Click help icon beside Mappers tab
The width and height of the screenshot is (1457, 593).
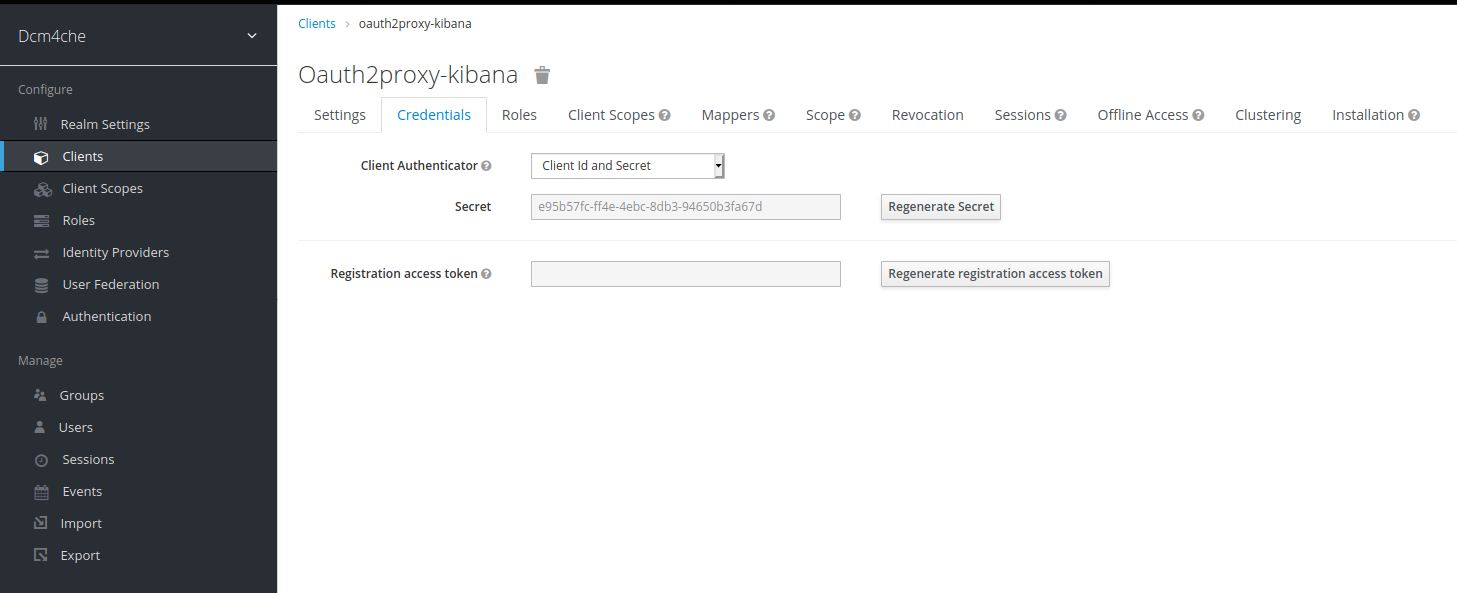point(769,115)
